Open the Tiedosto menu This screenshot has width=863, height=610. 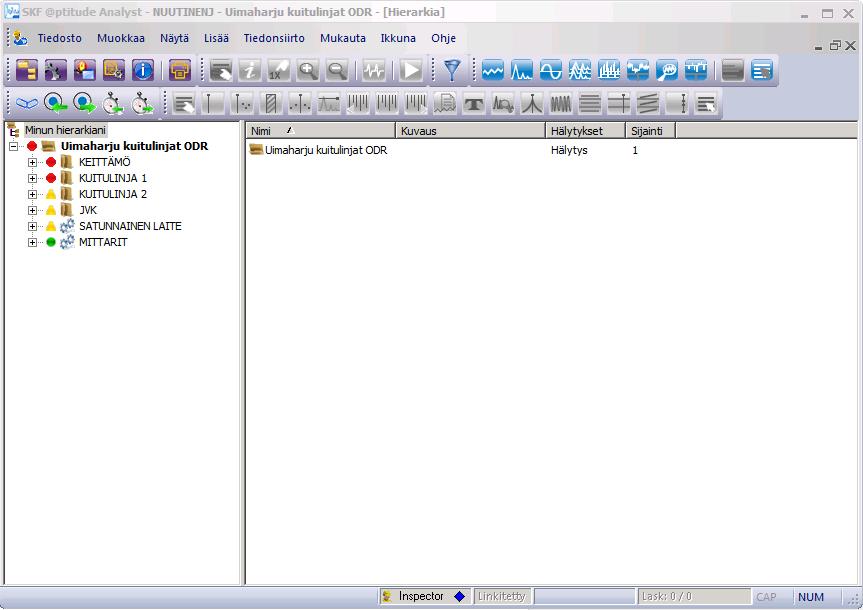pyautogui.click(x=59, y=38)
